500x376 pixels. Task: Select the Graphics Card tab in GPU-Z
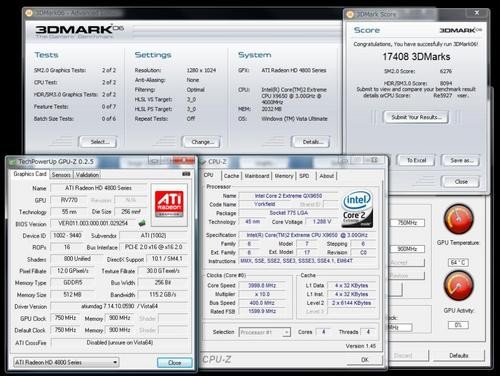coord(30,174)
